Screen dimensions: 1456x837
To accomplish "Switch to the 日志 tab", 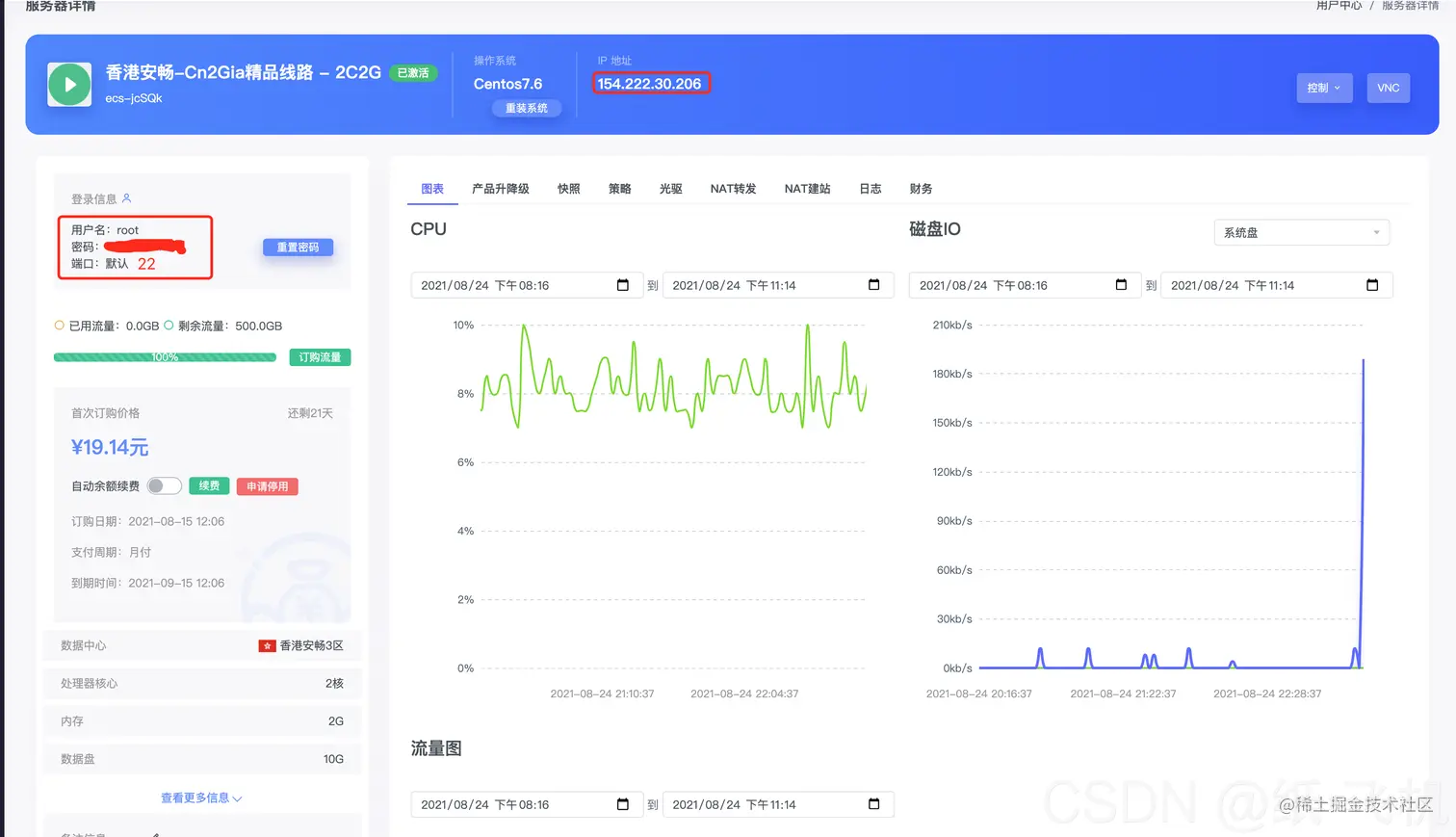I will 871,189.
